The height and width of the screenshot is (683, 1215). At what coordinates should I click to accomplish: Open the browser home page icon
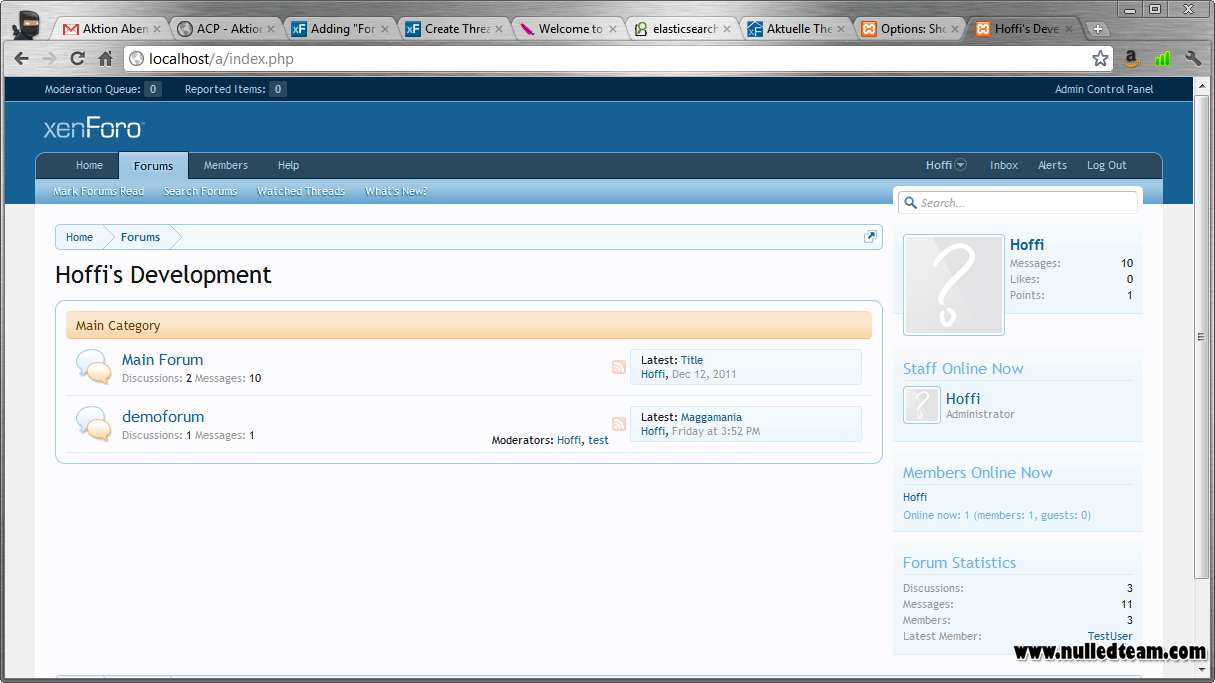coord(105,59)
